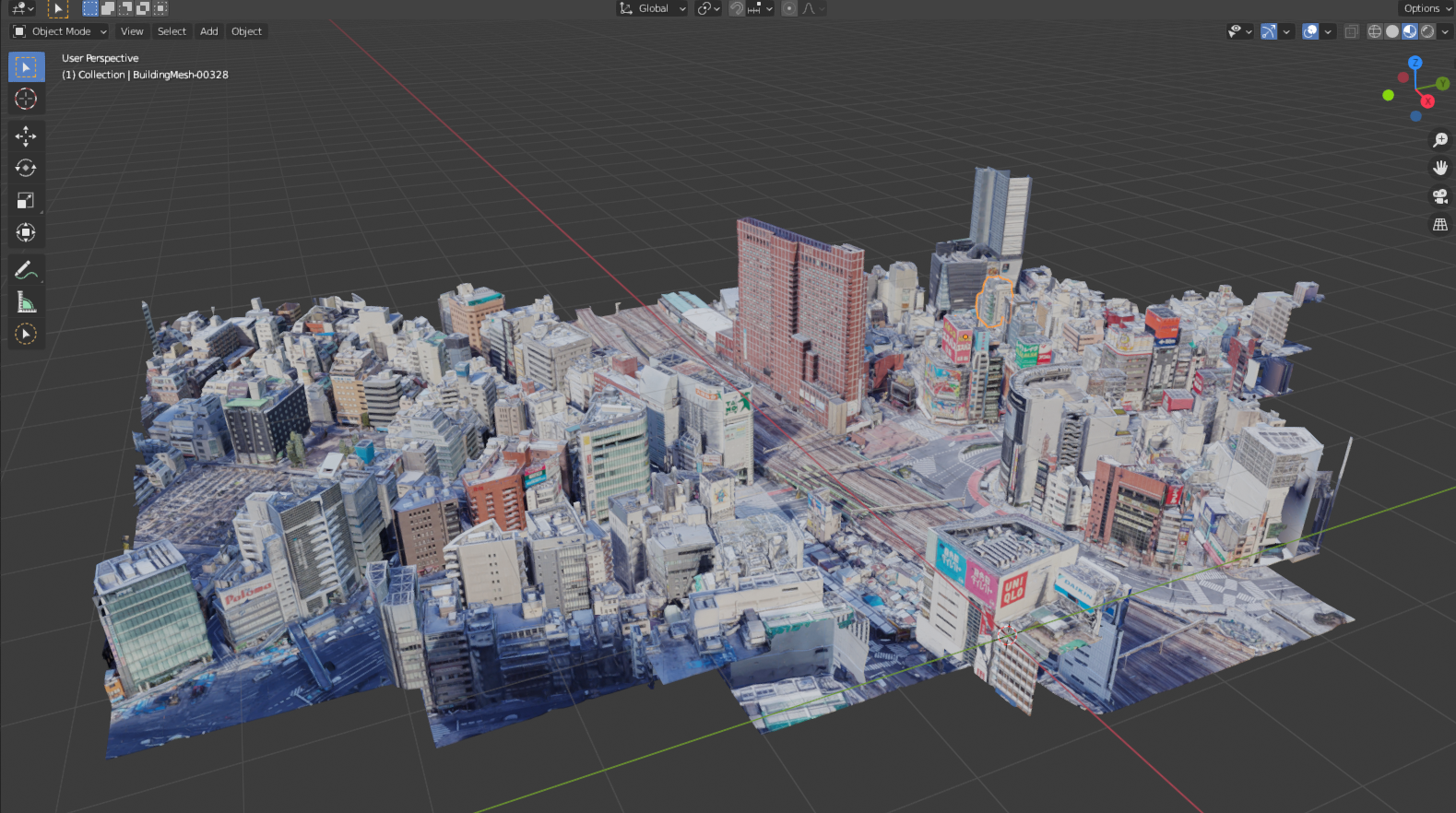Open snapping options dropdown
1456x813 pixels.
click(760, 8)
